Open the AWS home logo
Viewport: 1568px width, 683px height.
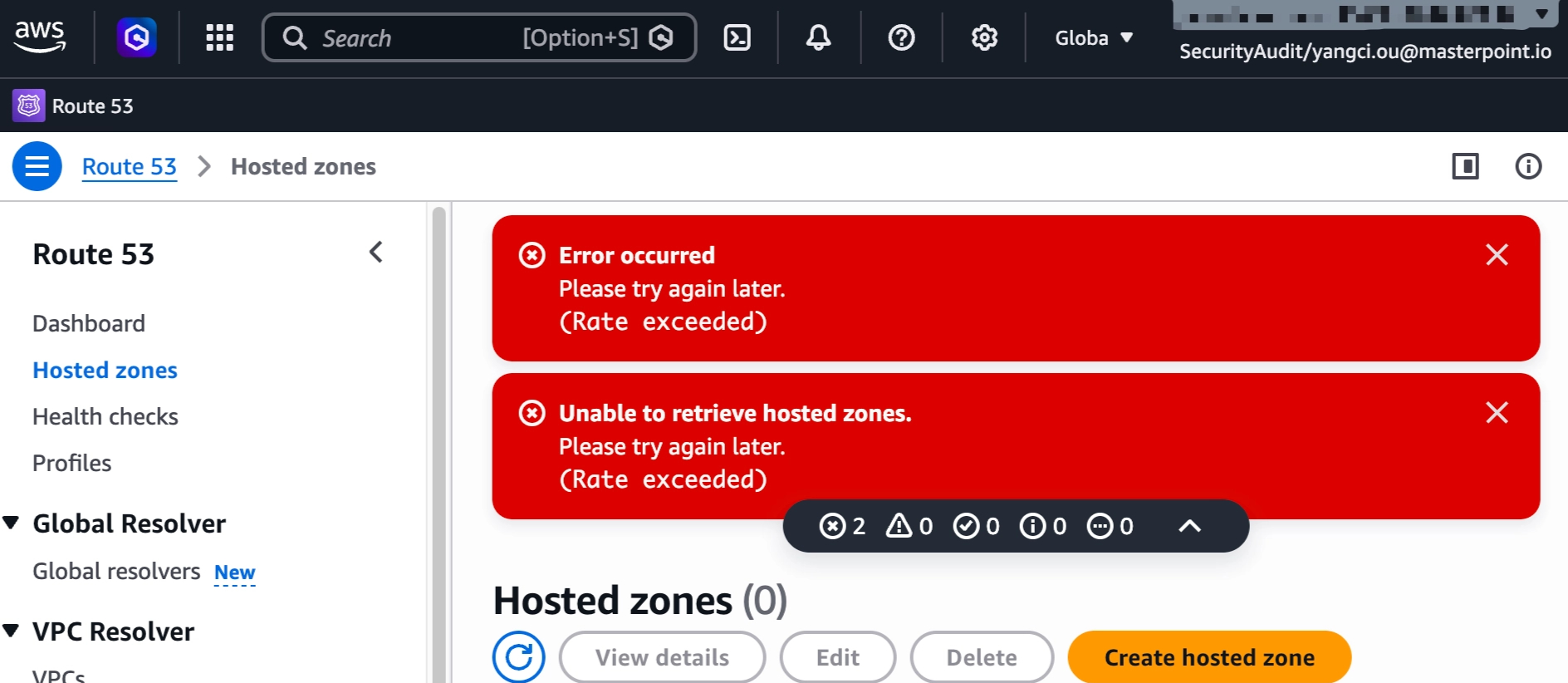tap(40, 37)
